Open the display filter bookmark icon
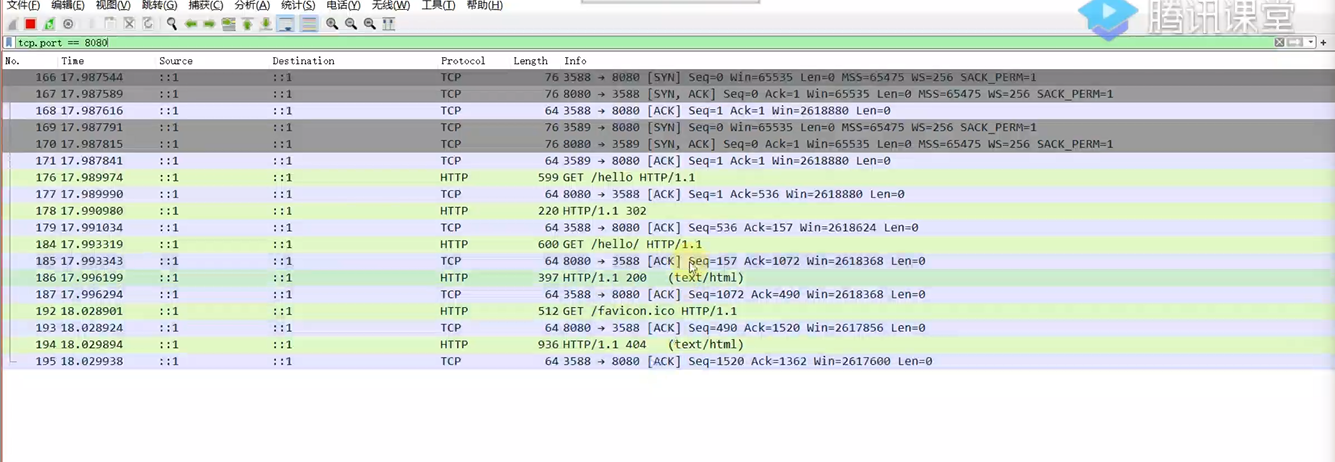The height and width of the screenshot is (462, 1335). tap(9, 43)
